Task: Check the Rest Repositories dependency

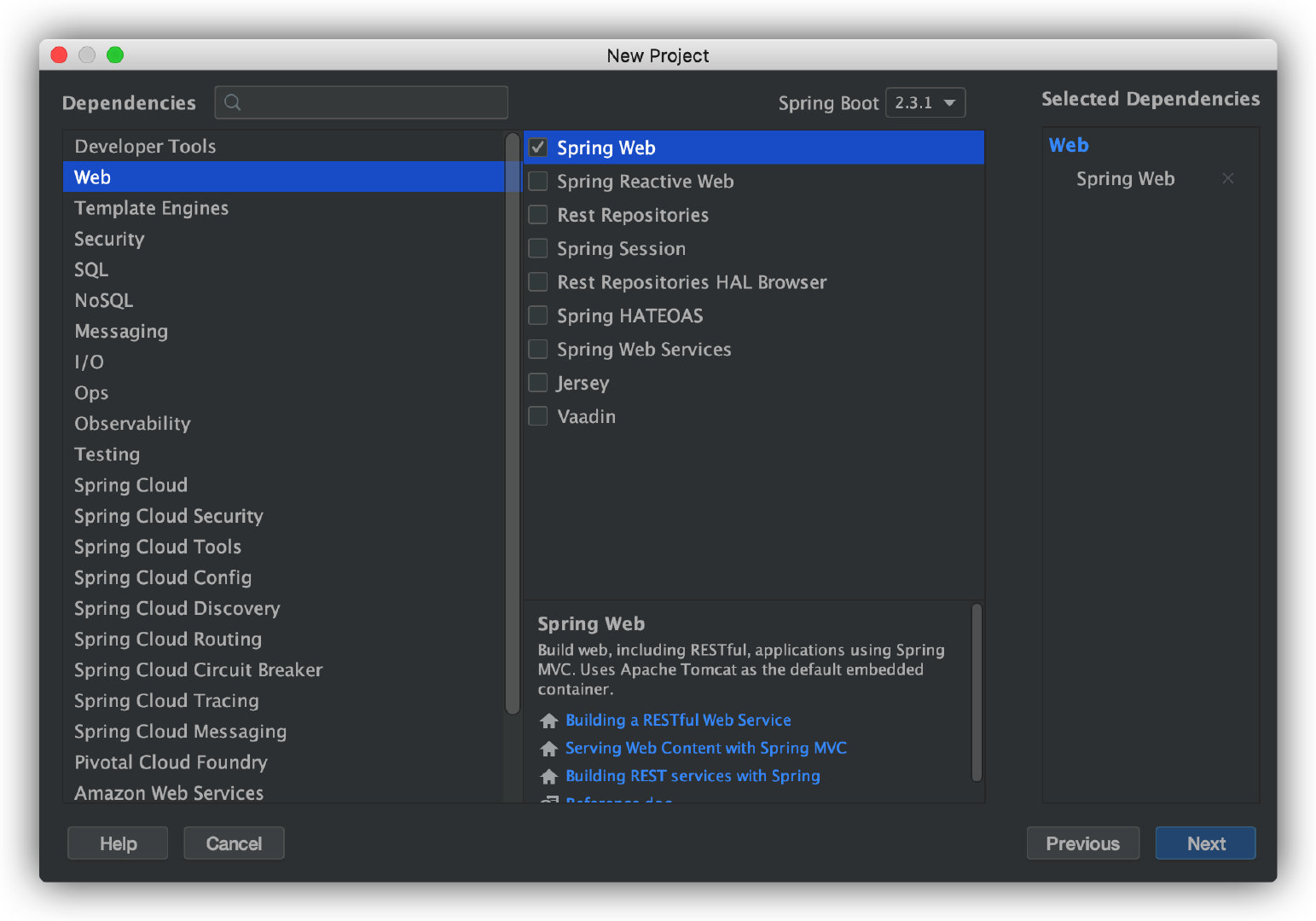Action: click(x=538, y=215)
